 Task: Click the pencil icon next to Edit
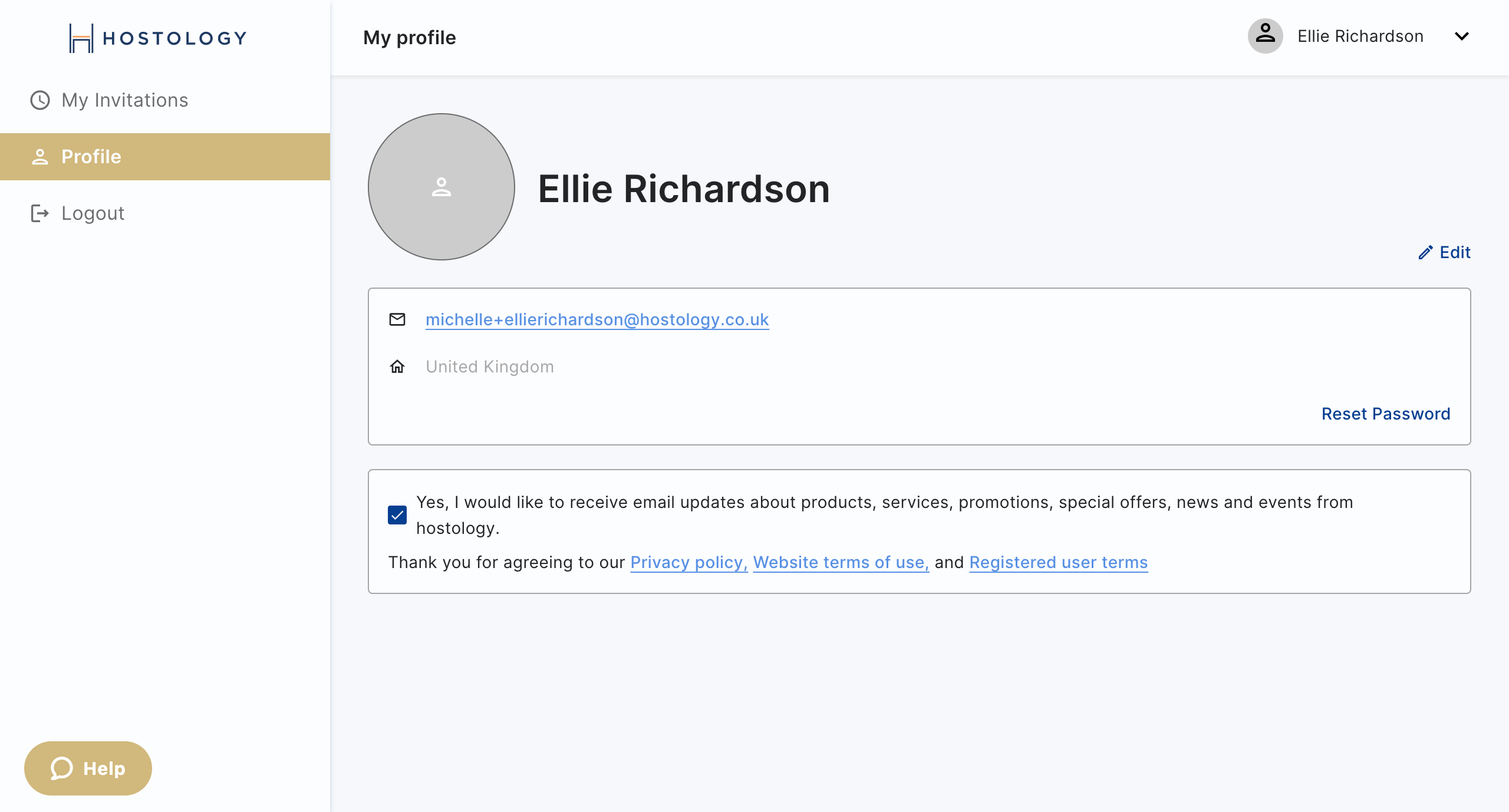click(1425, 253)
